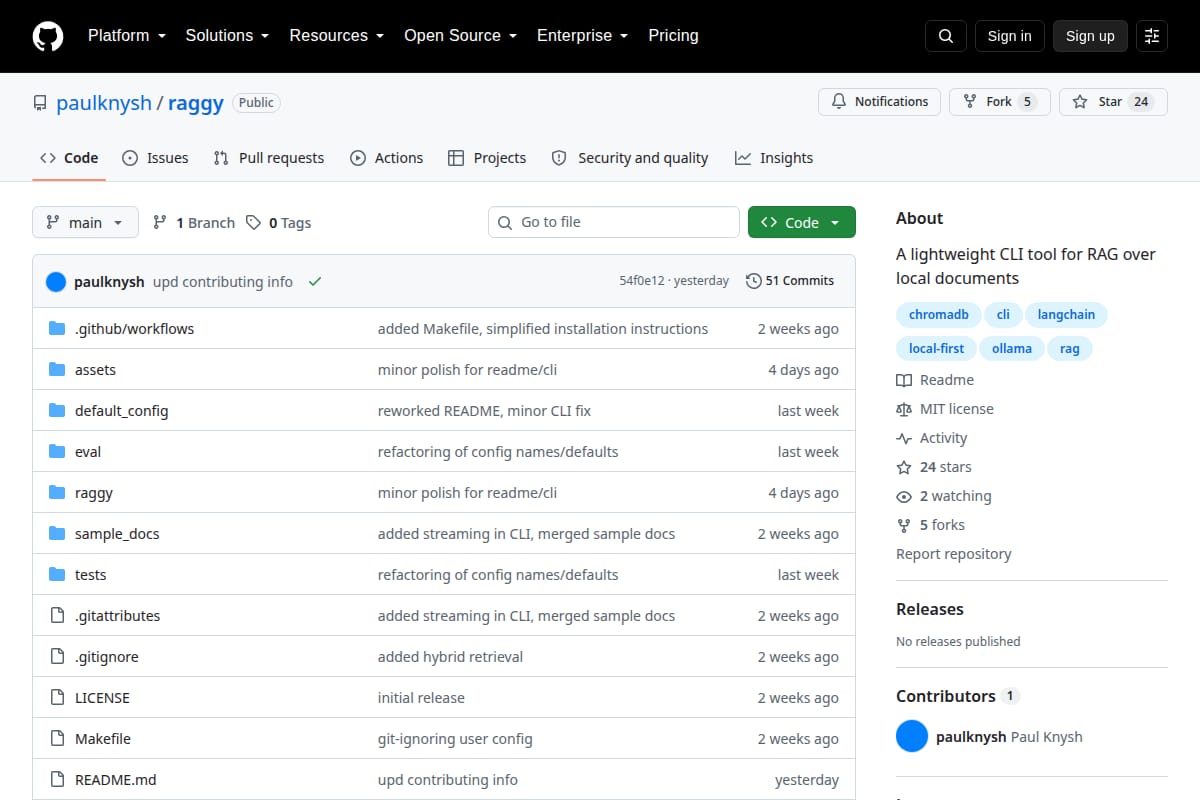The height and width of the screenshot is (800, 1200).
Task: Click the green check status icon
Action: click(315, 282)
